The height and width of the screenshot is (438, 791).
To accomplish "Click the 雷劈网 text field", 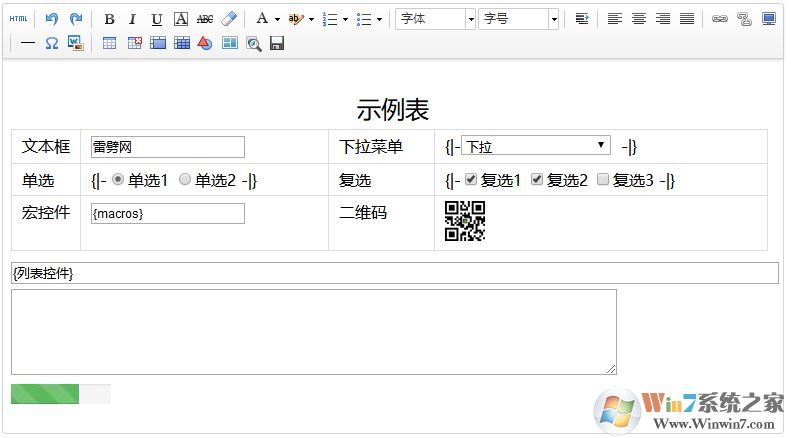I will pyautogui.click(x=167, y=146).
